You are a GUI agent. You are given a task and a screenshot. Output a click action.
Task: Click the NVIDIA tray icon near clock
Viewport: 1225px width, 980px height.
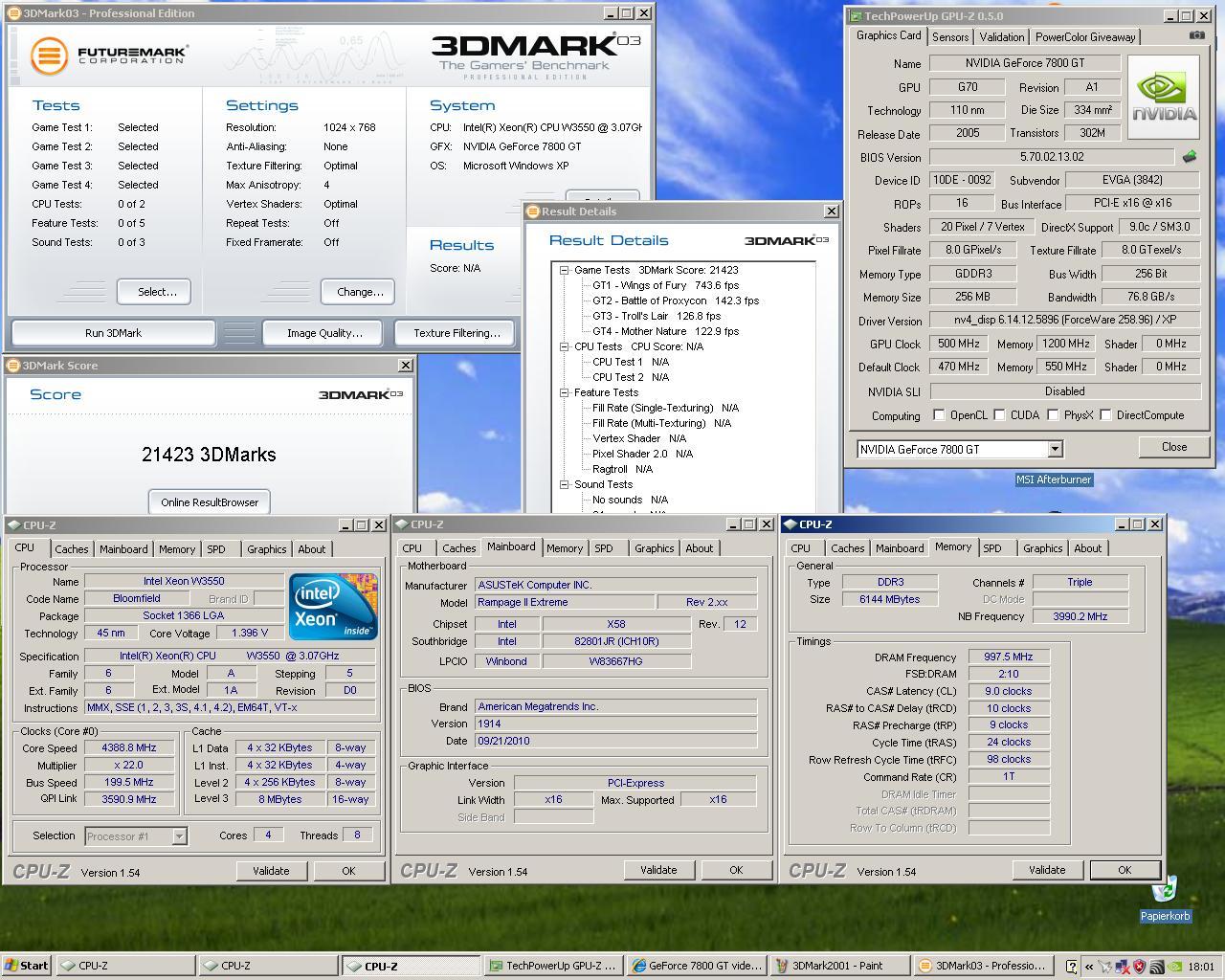[x=1175, y=967]
